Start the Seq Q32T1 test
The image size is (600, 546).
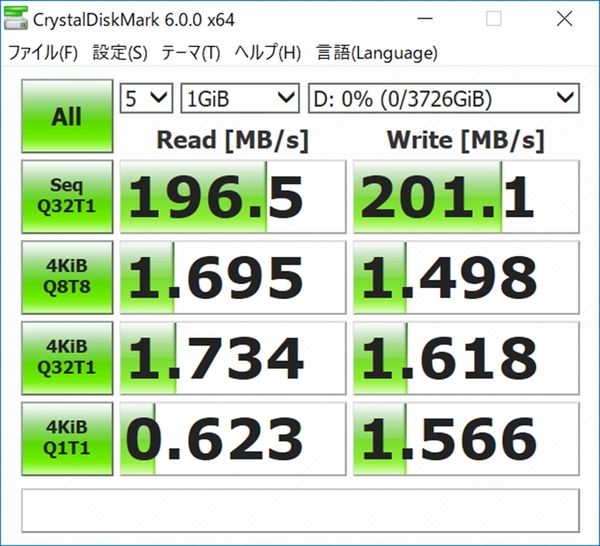tap(67, 197)
